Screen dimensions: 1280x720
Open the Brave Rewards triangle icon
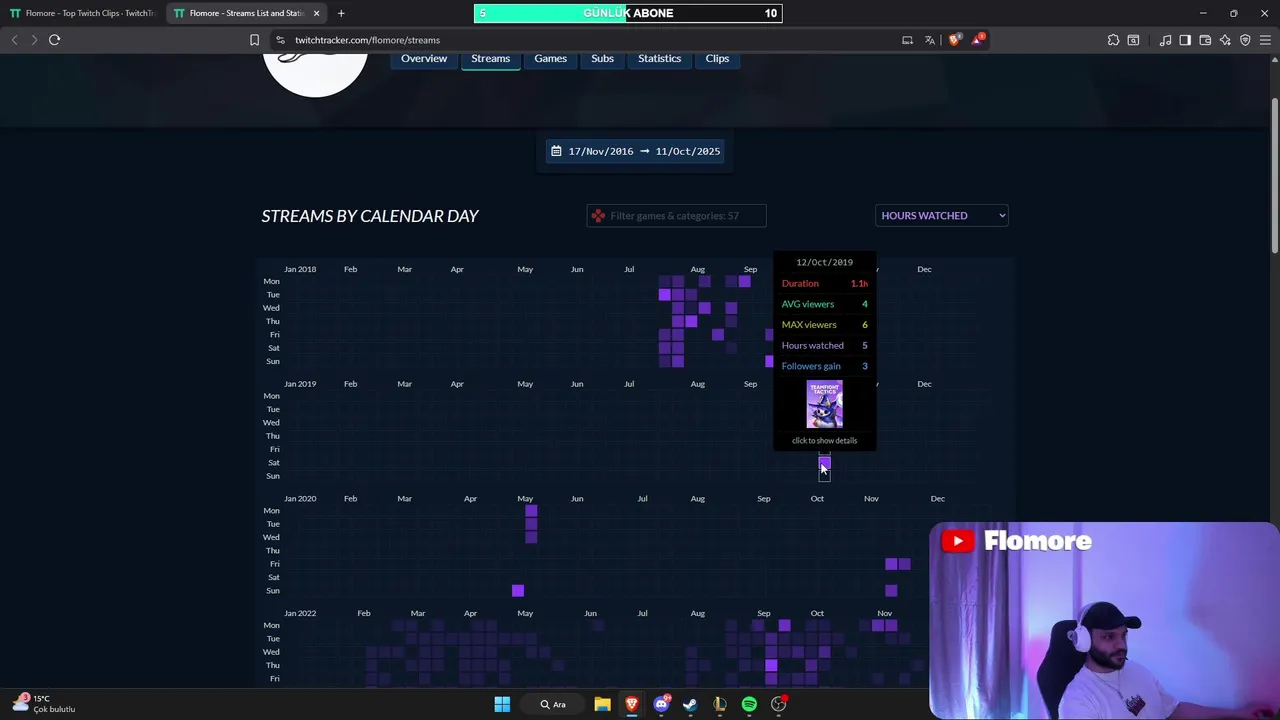(x=978, y=40)
